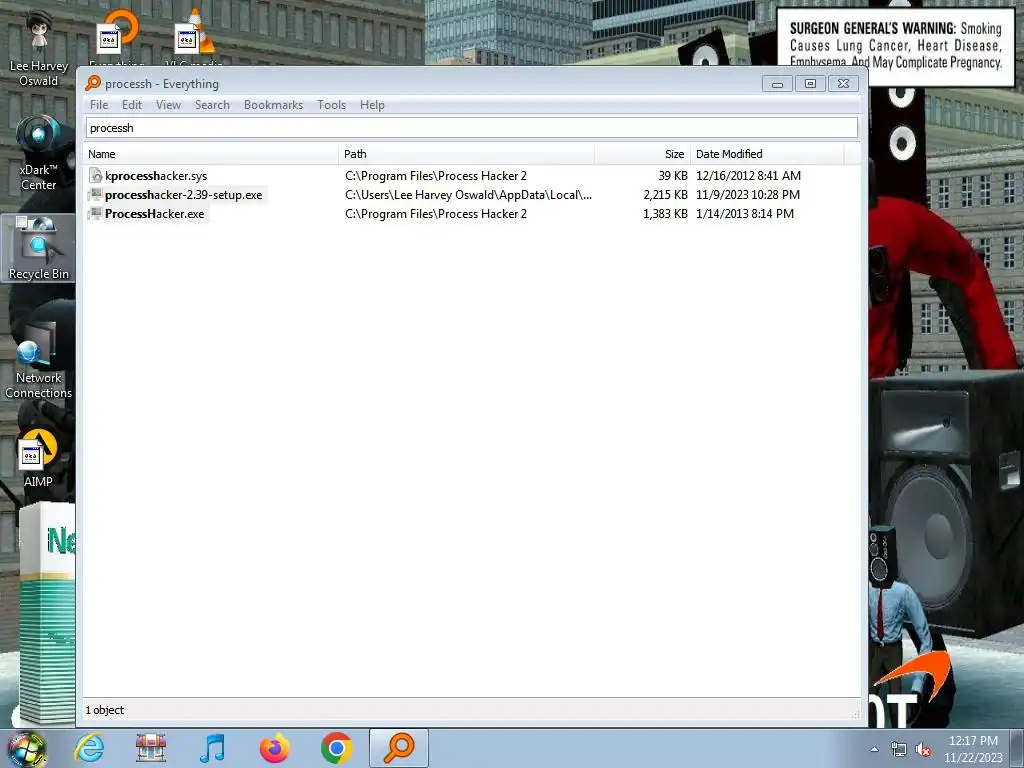Close the Everything window
Image resolution: width=1024 pixels, height=768 pixels.
click(843, 84)
